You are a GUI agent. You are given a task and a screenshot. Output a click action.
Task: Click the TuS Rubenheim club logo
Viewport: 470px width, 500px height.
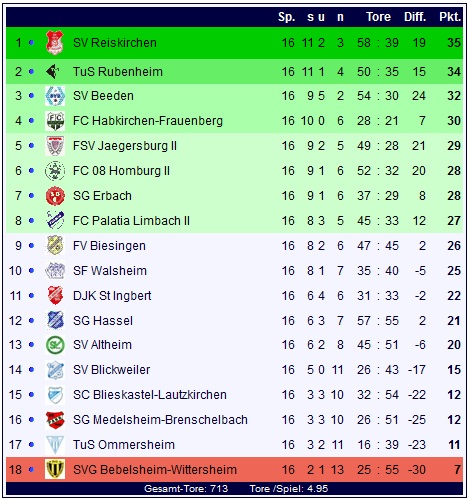53,71
